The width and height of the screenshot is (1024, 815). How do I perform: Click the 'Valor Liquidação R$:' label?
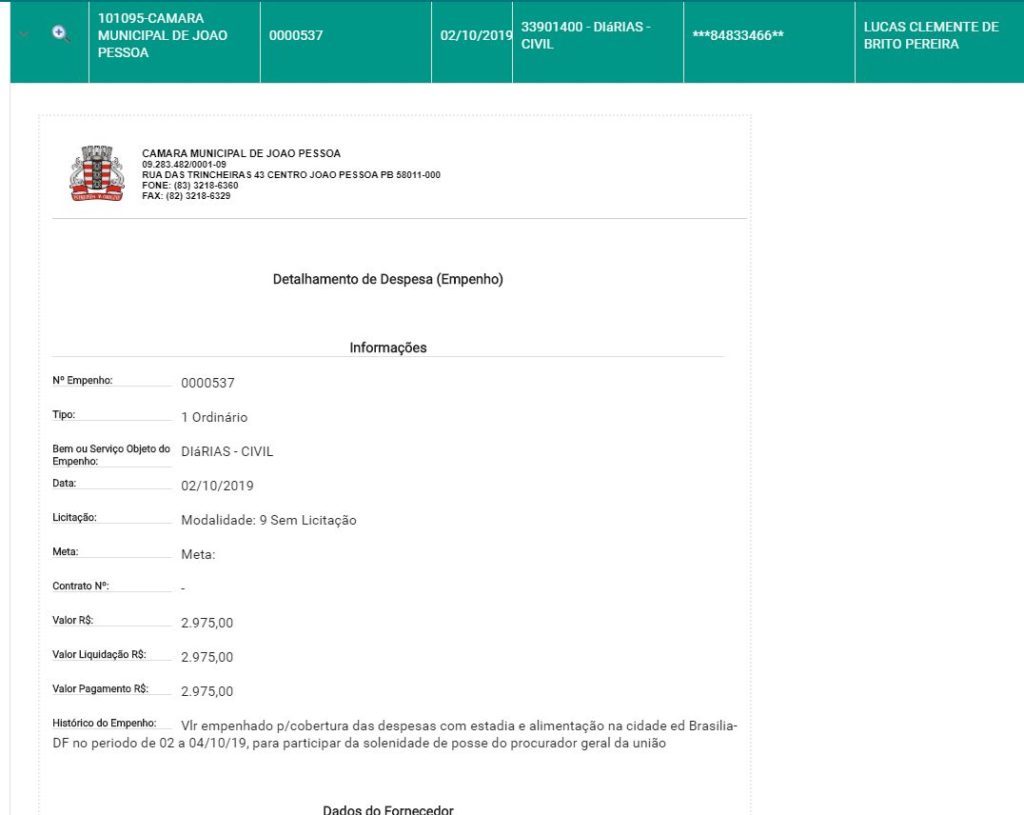click(x=99, y=654)
